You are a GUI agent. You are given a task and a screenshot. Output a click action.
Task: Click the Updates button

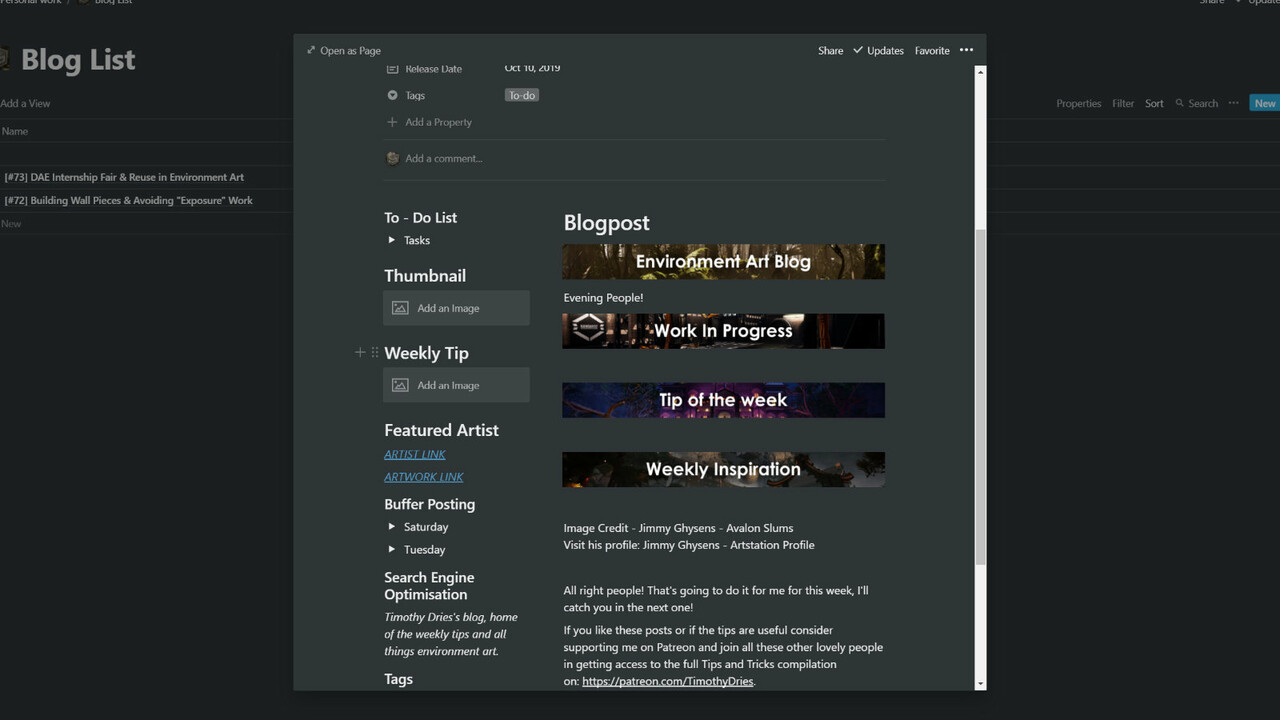(878, 50)
